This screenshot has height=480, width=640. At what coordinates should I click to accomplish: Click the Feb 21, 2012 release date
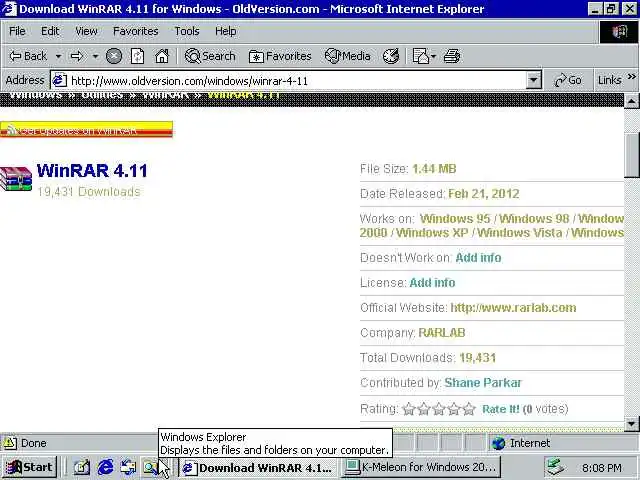484,193
